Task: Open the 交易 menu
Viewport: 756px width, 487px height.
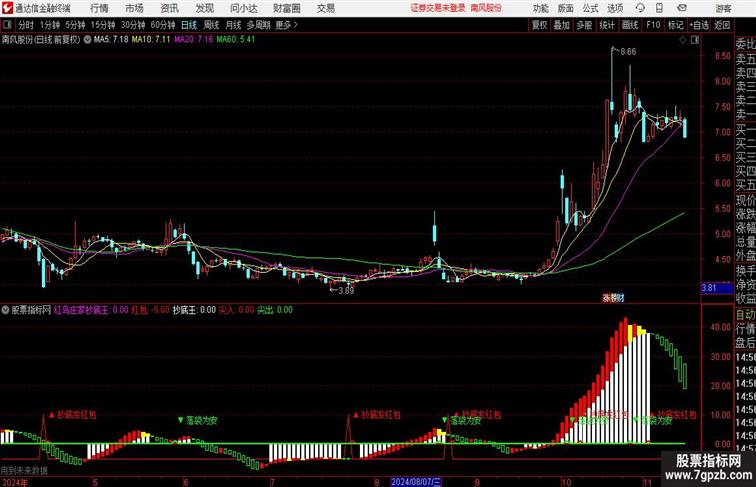Action: click(x=325, y=8)
